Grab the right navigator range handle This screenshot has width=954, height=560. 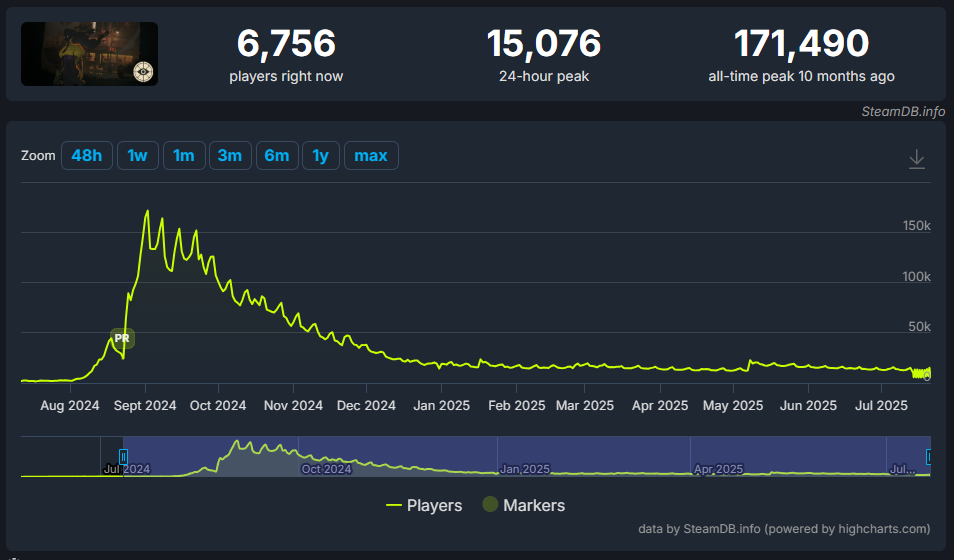[x=928, y=457]
